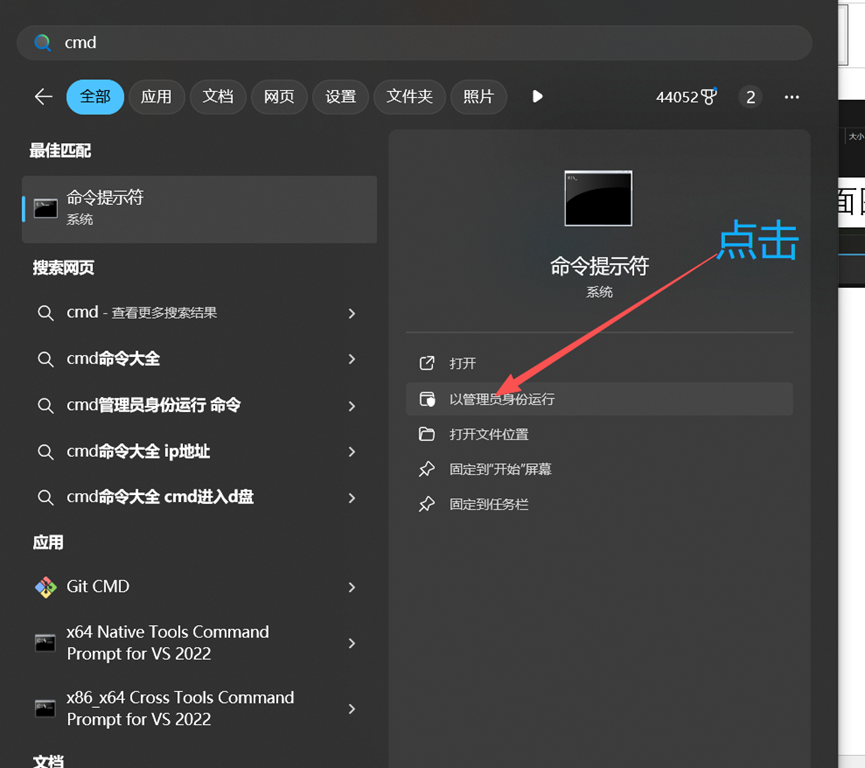
Task: Click the folder icon for 打开文件位置
Action: 426,434
